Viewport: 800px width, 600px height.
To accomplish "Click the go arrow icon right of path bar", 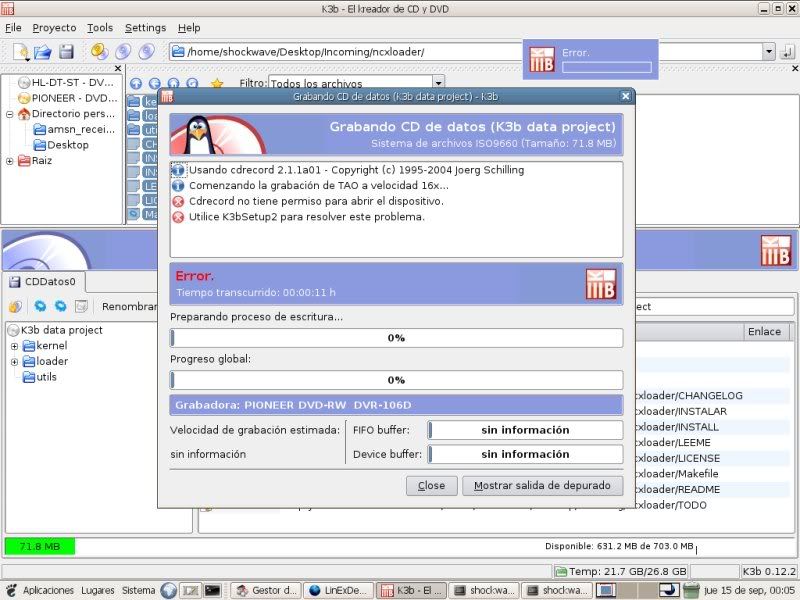I will [x=788, y=52].
